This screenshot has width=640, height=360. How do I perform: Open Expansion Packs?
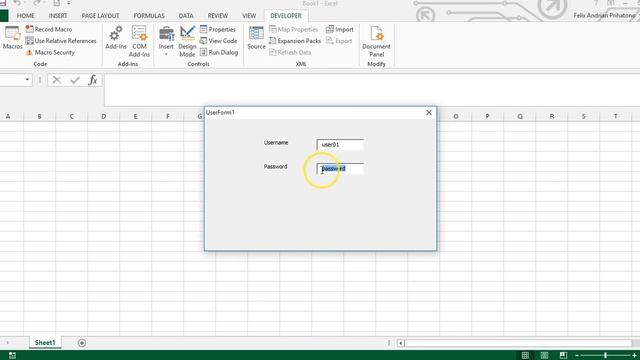[x=295, y=41]
